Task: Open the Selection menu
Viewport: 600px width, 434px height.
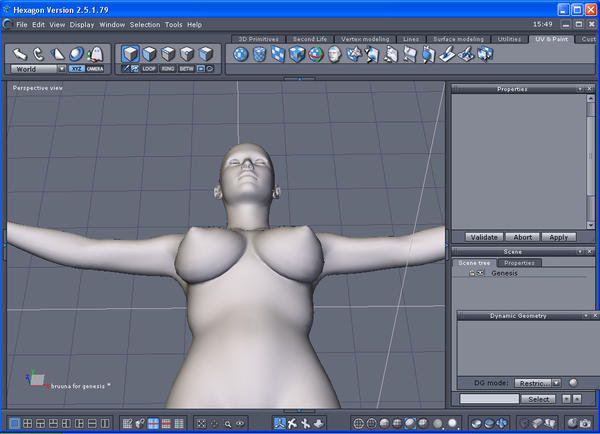Action: click(145, 24)
